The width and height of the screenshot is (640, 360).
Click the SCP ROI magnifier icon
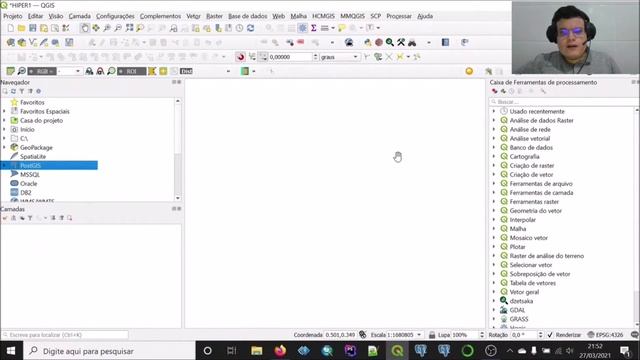(111, 71)
